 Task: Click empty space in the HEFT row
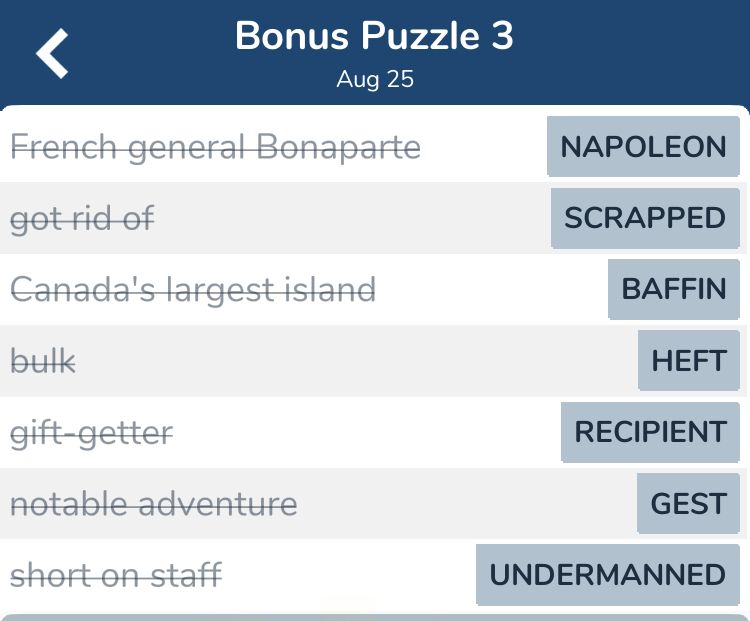coord(356,361)
